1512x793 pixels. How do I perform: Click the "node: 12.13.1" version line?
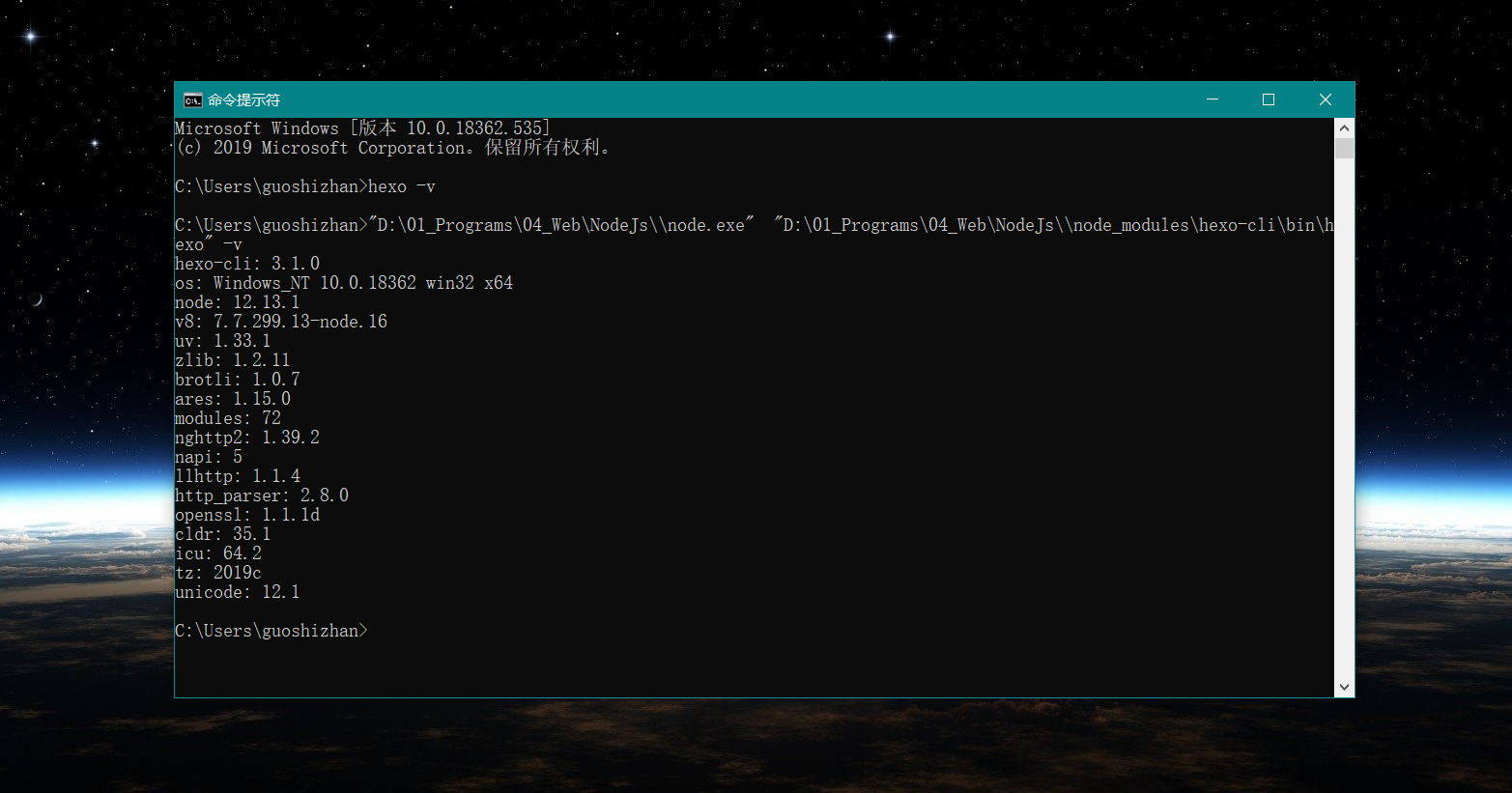tap(238, 302)
